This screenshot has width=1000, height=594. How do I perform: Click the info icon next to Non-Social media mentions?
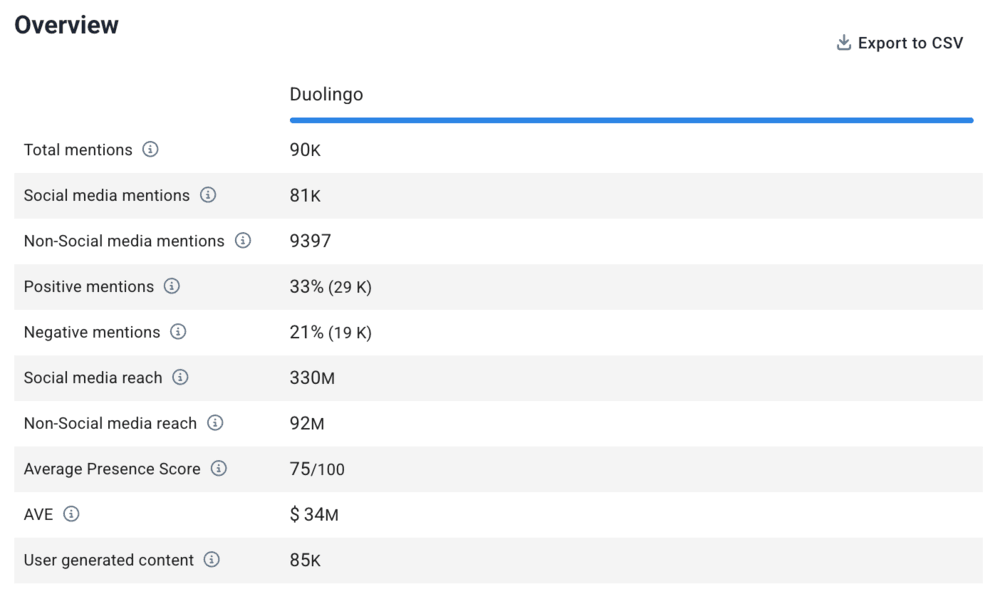[x=243, y=241]
